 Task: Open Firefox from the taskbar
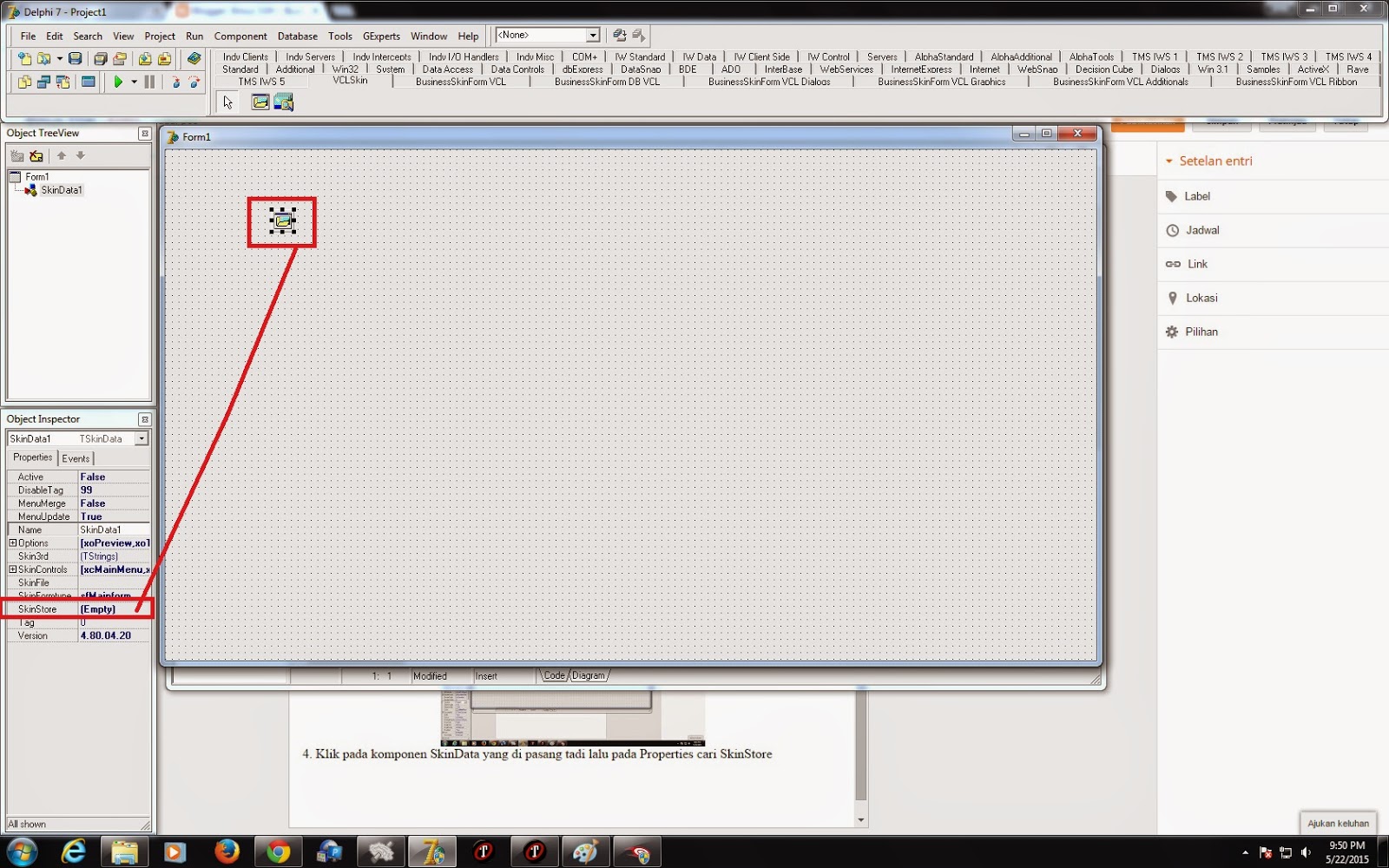[x=227, y=852]
